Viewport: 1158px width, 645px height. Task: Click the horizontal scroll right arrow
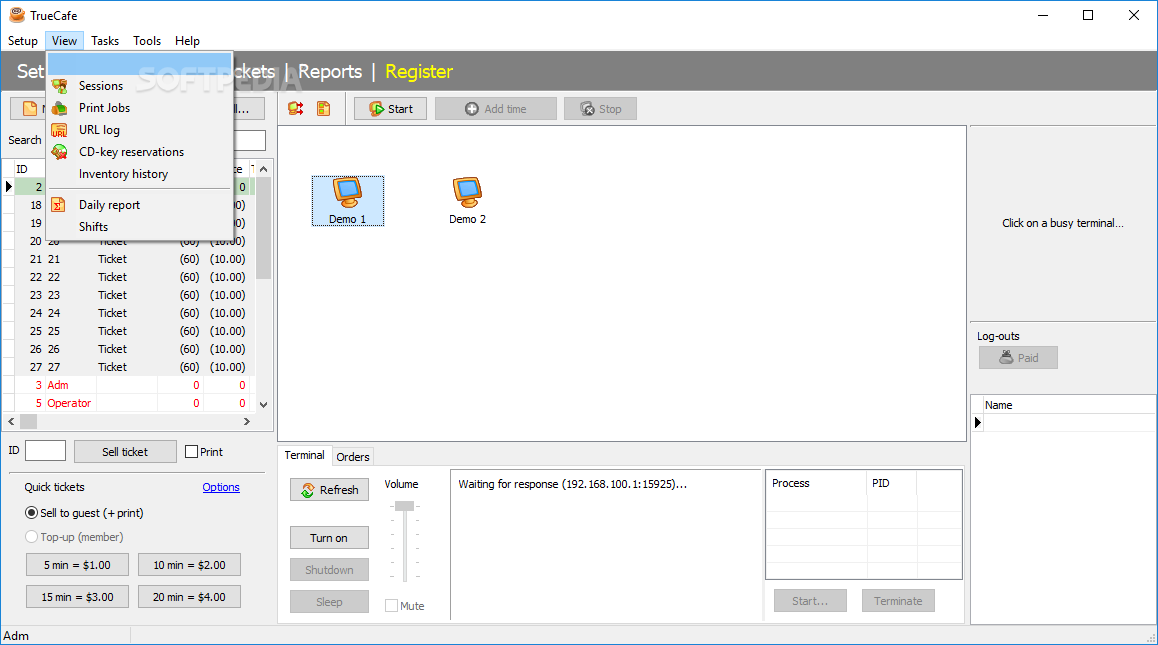pyautogui.click(x=247, y=421)
